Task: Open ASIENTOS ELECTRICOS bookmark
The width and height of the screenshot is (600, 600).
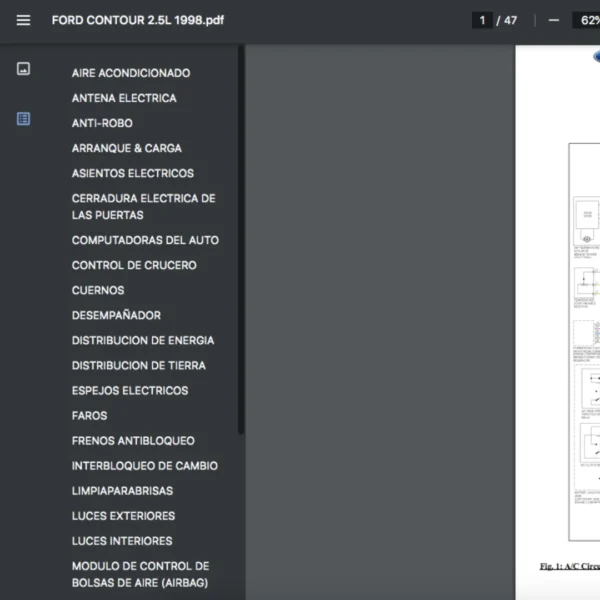Action: (x=133, y=173)
